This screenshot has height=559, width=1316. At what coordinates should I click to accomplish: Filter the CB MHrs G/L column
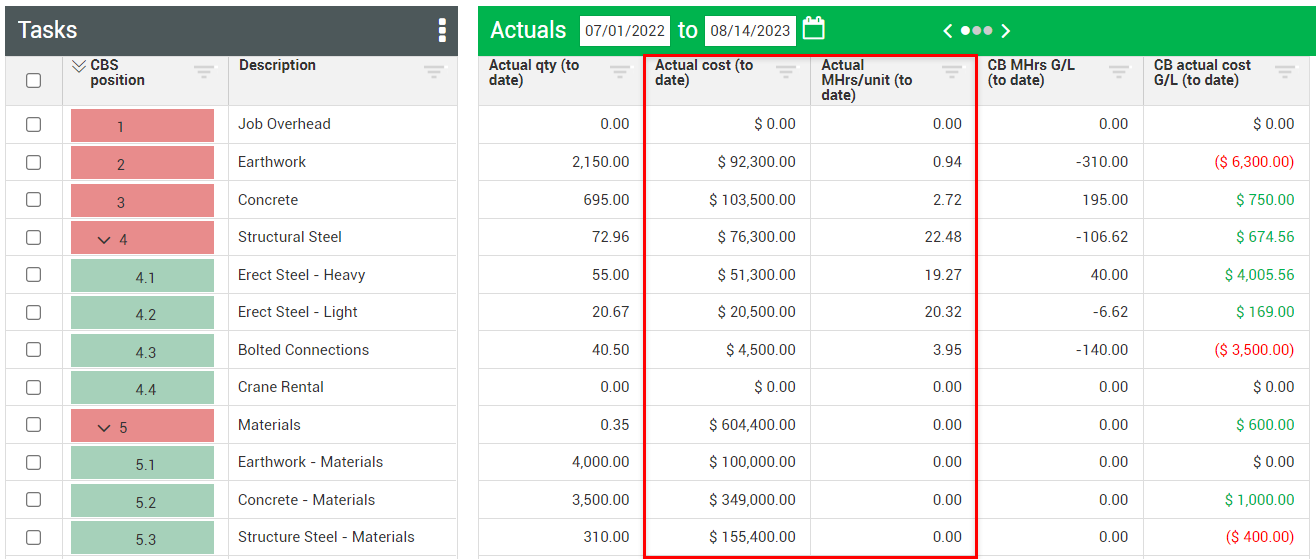(x=1118, y=72)
